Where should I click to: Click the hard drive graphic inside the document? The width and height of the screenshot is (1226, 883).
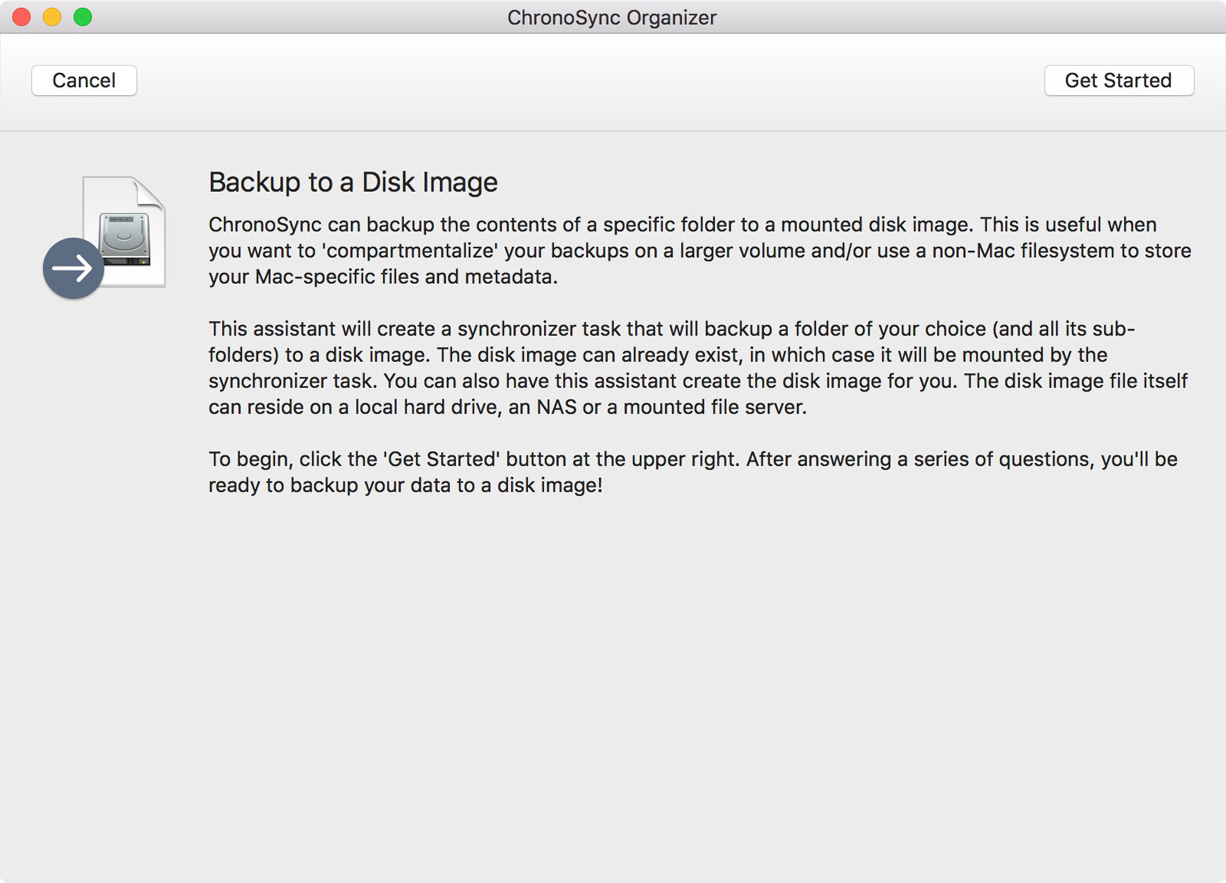[125, 238]
